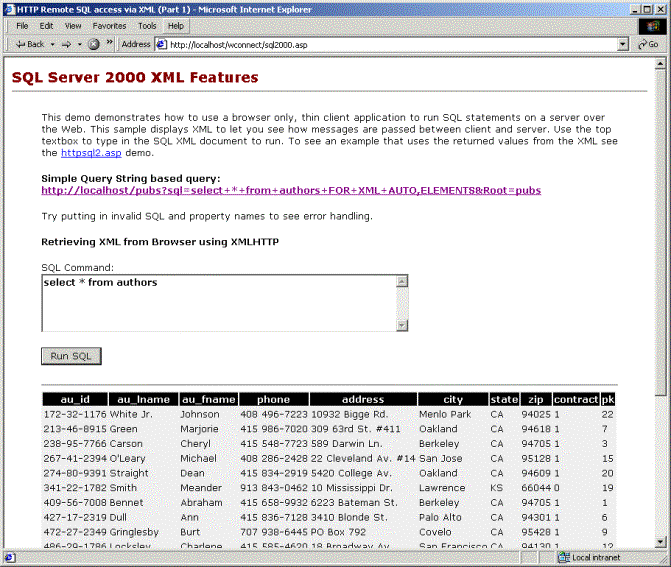The height and width of the screenshot is (567, 671).
Task: Click the Marjorie first name cell
Action: click(199, 429)
